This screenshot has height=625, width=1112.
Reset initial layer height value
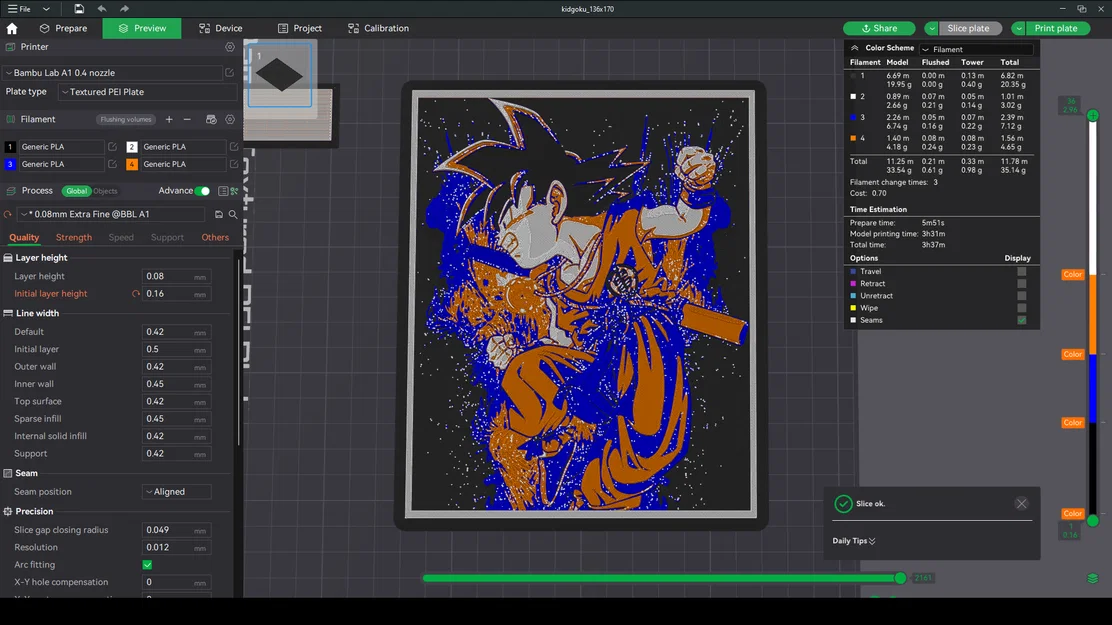click(135, 294)
